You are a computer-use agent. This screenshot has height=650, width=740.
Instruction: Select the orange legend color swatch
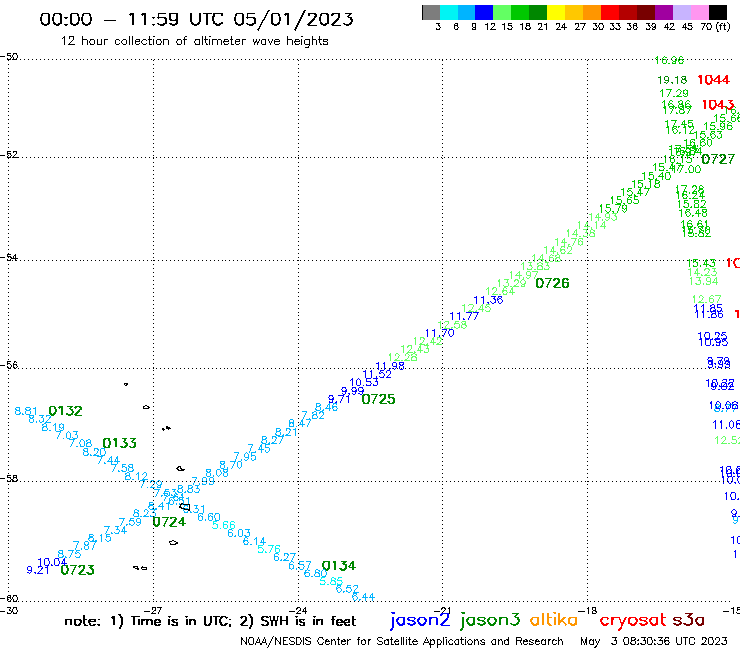pos(592,12)
